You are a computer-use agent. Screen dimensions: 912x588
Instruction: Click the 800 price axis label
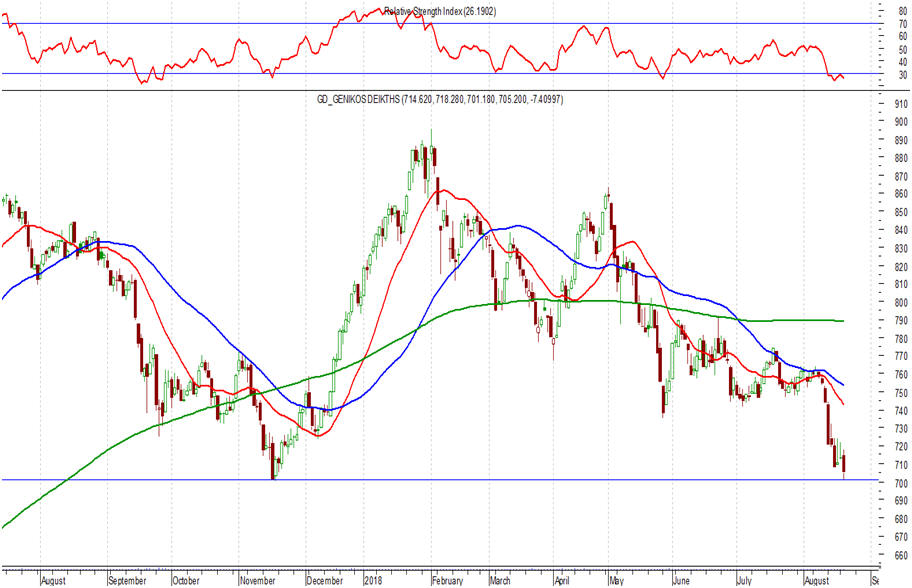pyautogui.click(x=901, y=302)
